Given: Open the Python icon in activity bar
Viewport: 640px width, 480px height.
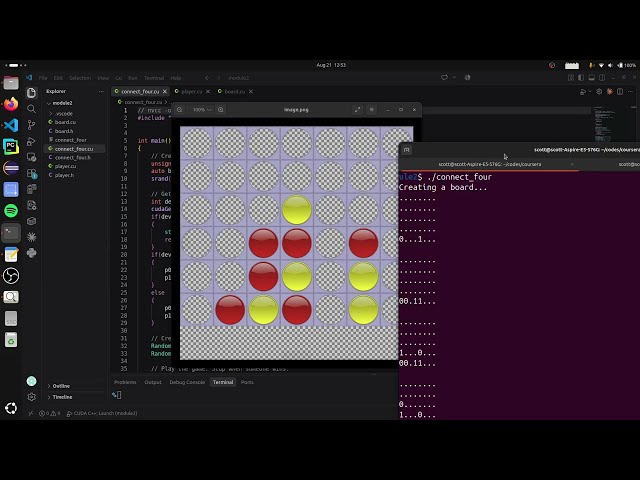Looking at the screenshot, I should [31, 253].
